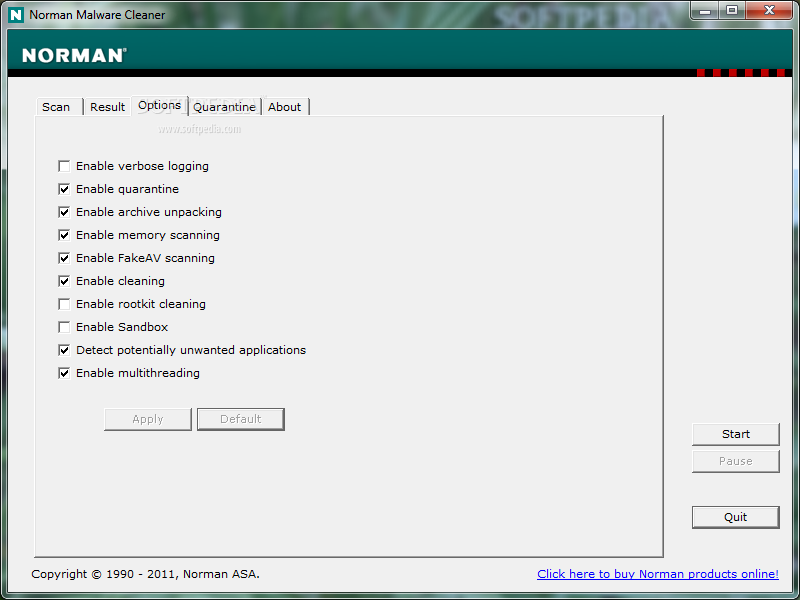
Task: Turn on Enable Sandbox checkbox
Action: coord(64,327)
